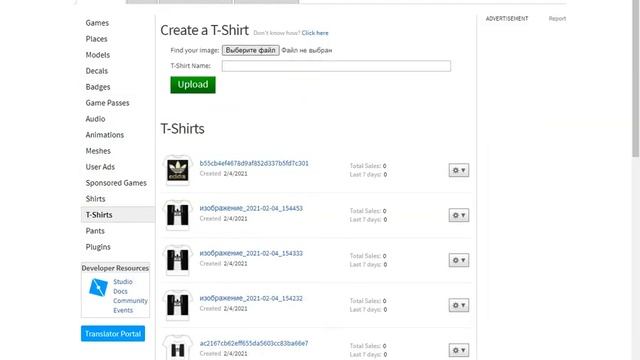Click the Report advertisement link

(557, 18)
